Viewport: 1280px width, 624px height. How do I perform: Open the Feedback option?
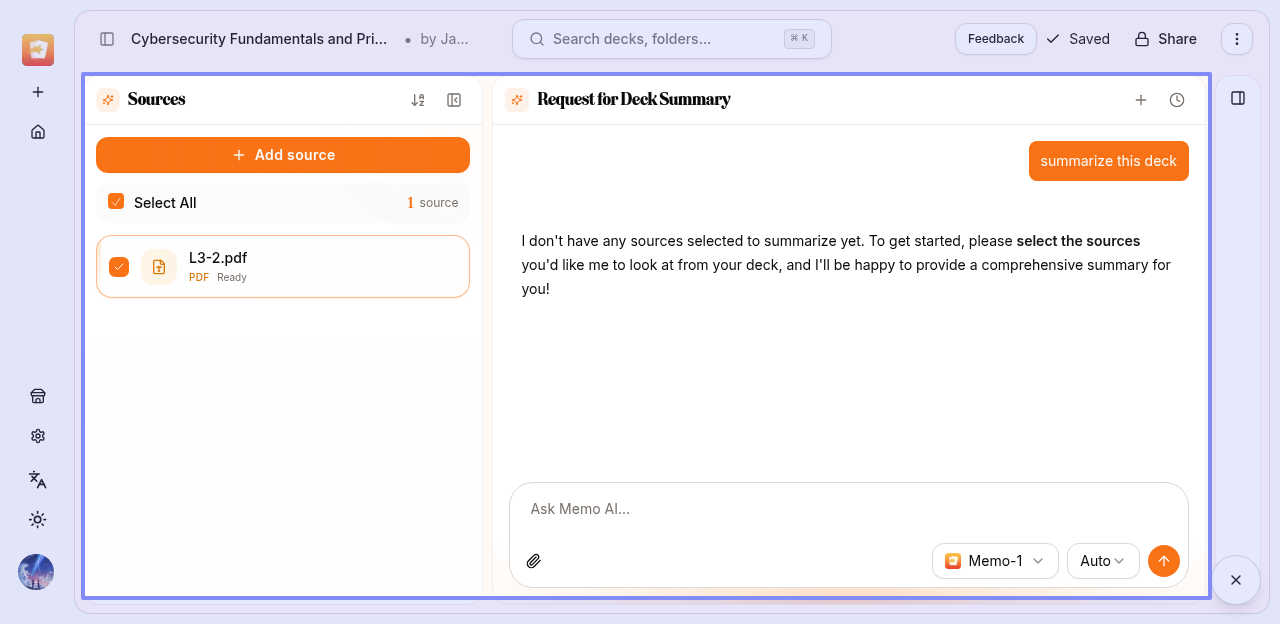(995, 39)
